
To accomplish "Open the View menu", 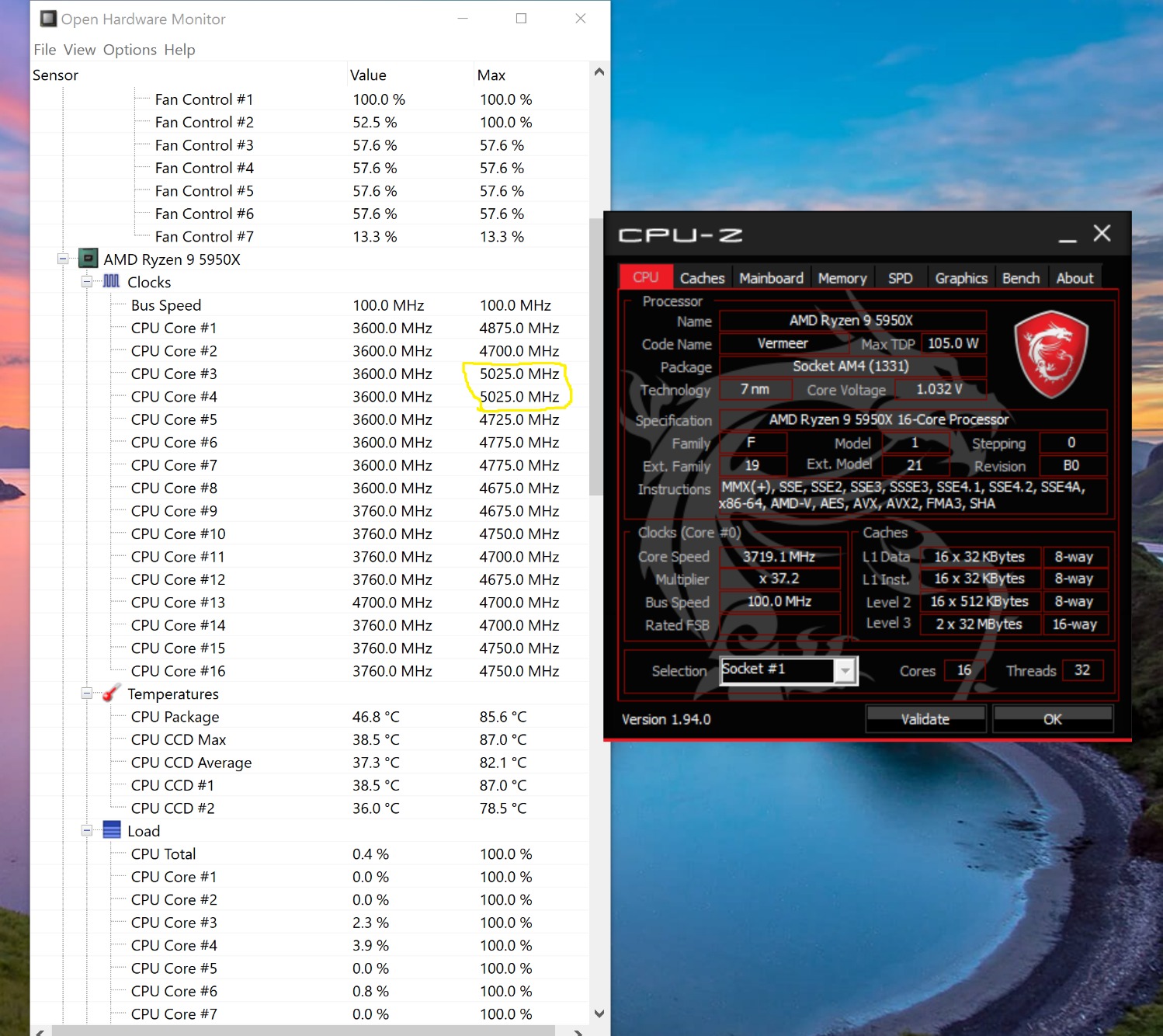I will click(x=80, y=50).
